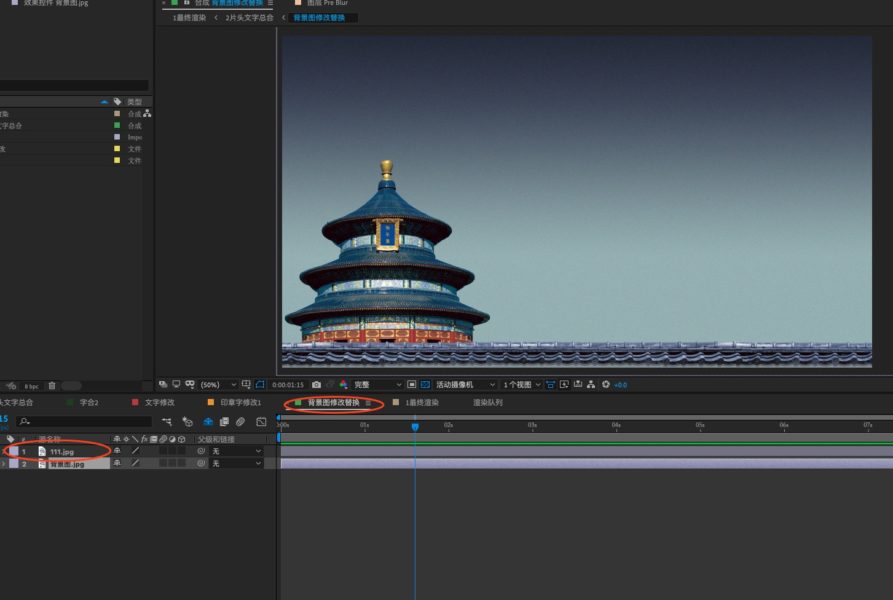Switch to the 1最终渲染 timeline tab
Image resolution: width=893 pixels, height=600 pixels.
[x=422, y=402]
